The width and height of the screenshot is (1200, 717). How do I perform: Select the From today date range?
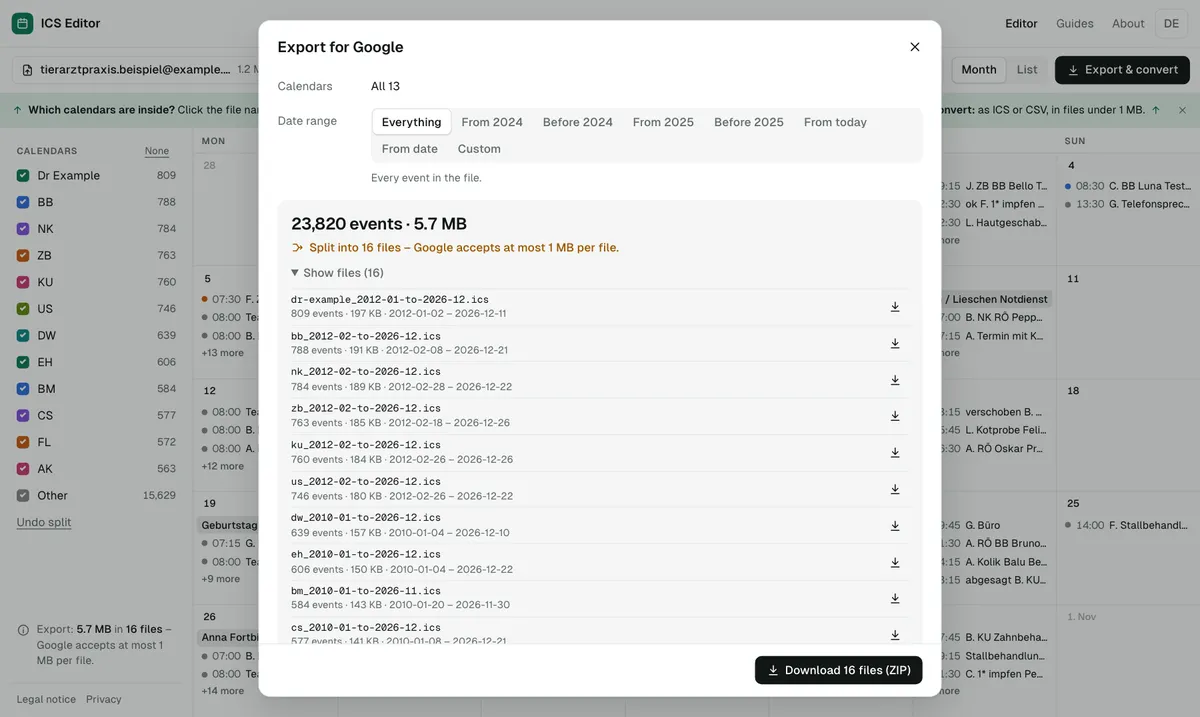pos(835,122)
